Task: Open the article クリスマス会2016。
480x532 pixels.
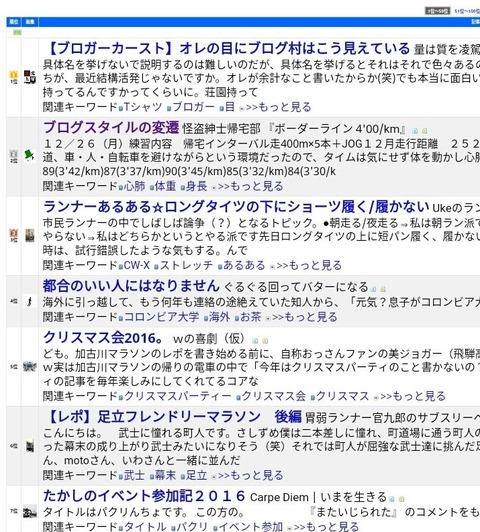Action: (x=104, y=337)
